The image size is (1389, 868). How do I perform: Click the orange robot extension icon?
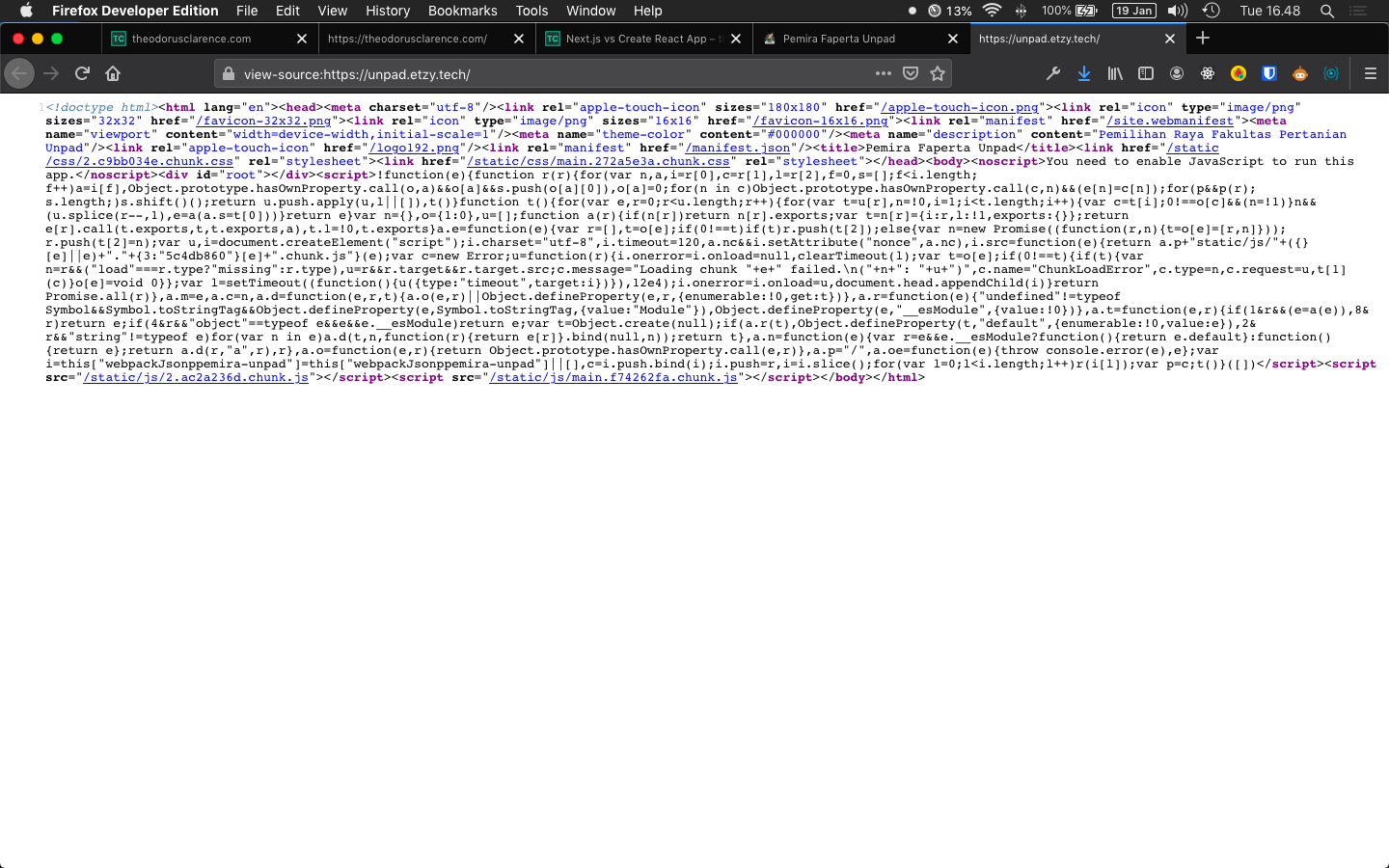[1300, 73]
